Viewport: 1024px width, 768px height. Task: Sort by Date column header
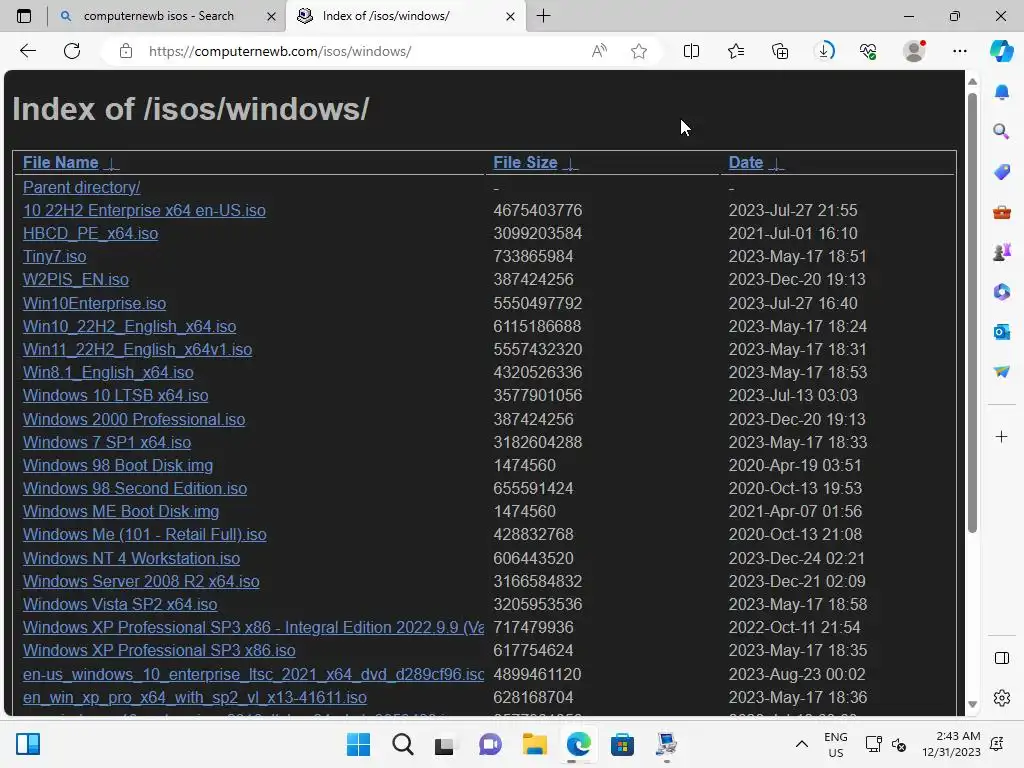[746, 163]
